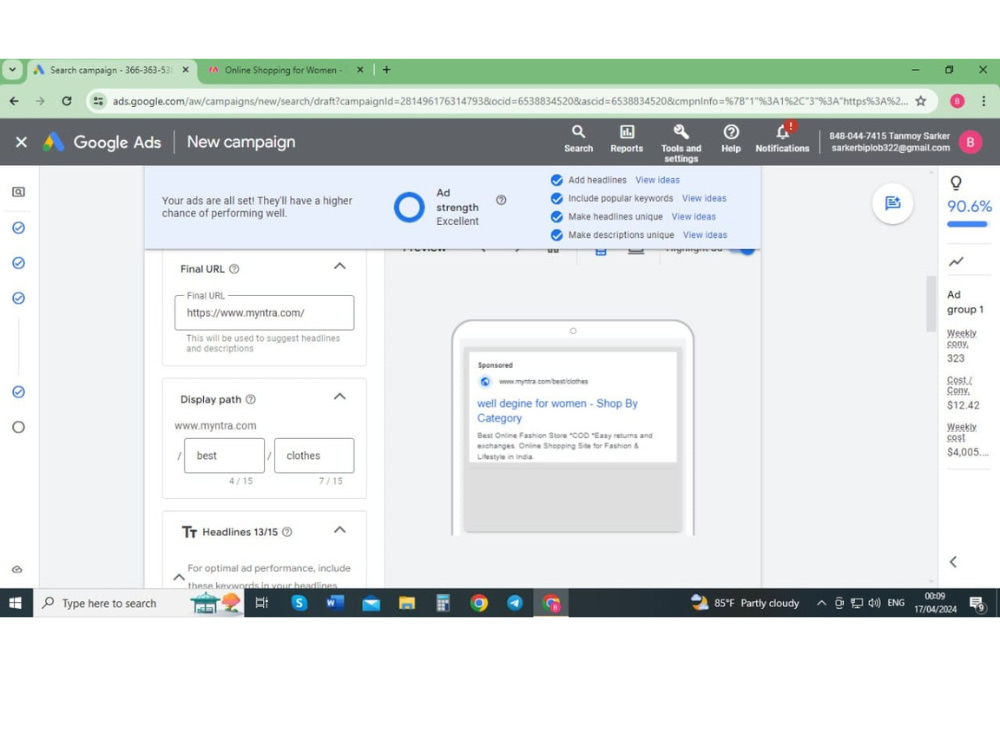
Task: Open the Calculator from the taskbar
Action: pos(443,603)
